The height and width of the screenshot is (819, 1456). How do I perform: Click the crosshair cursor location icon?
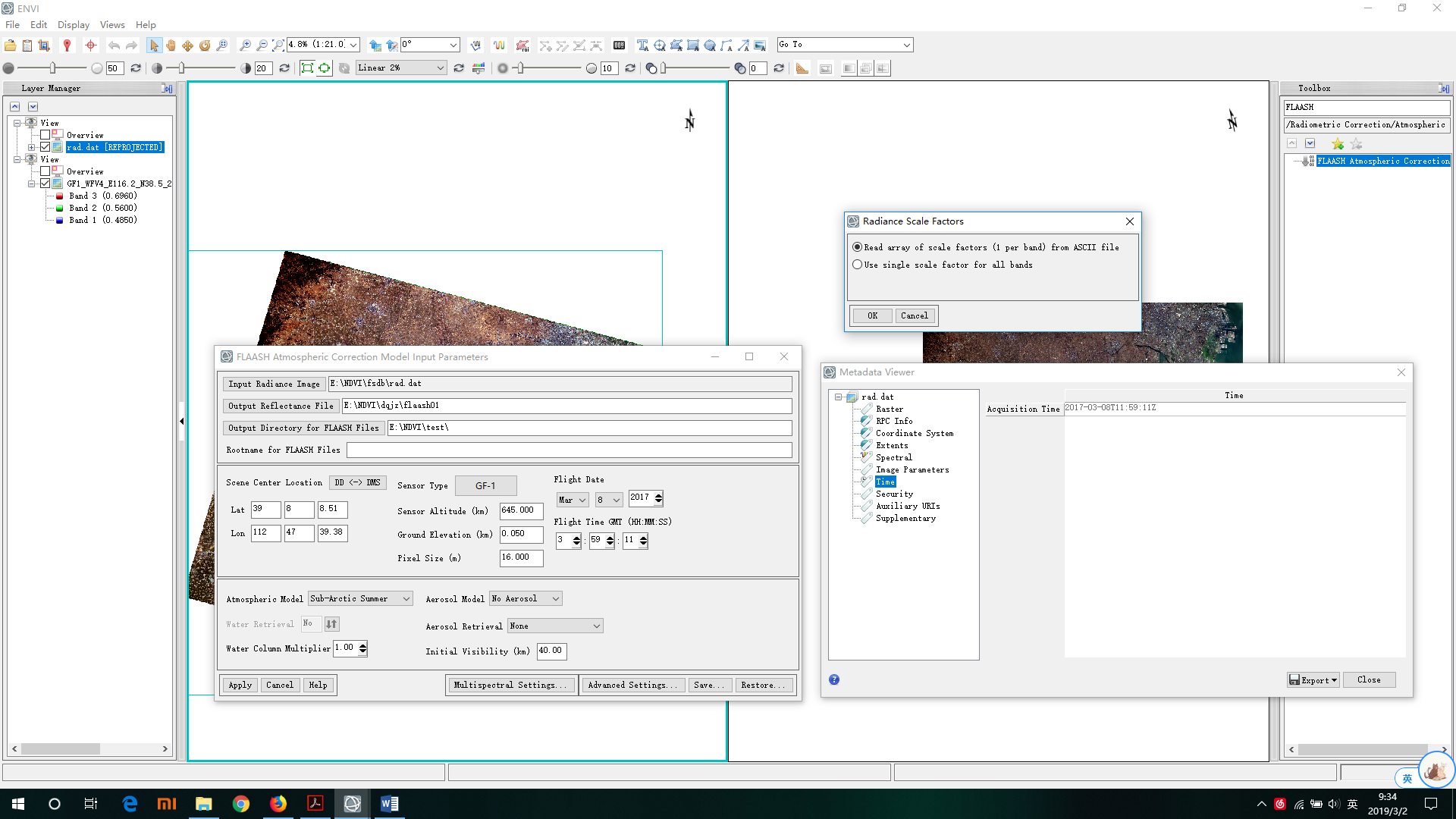(91, 45)
